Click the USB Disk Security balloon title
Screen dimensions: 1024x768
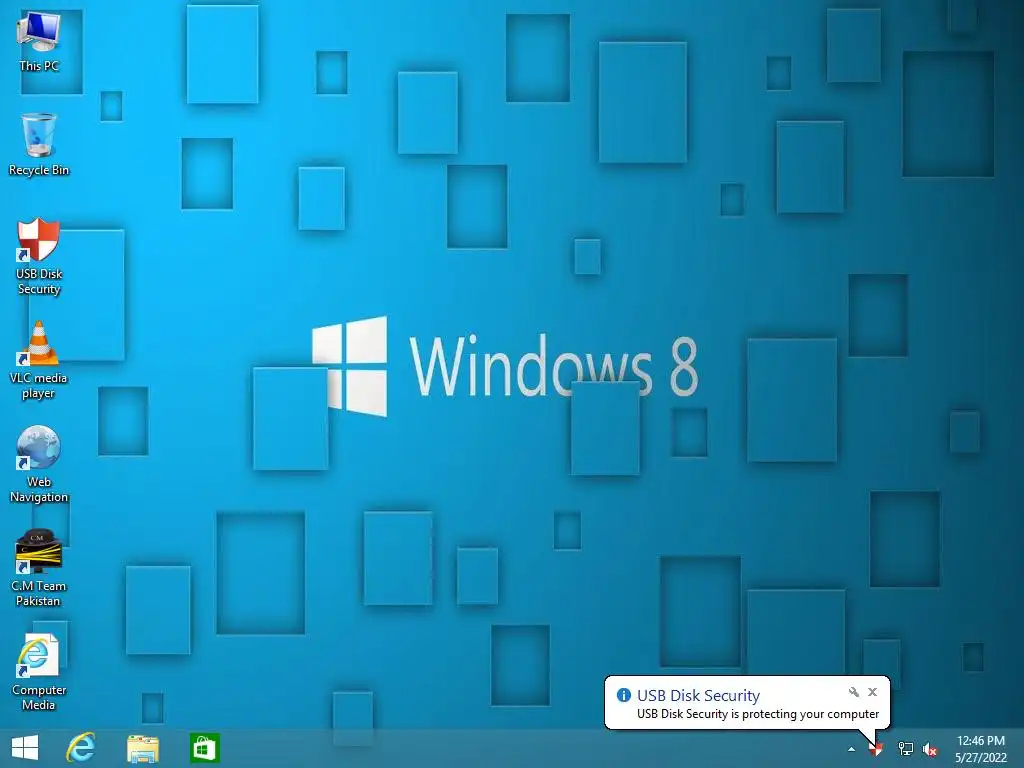(698, 696)
